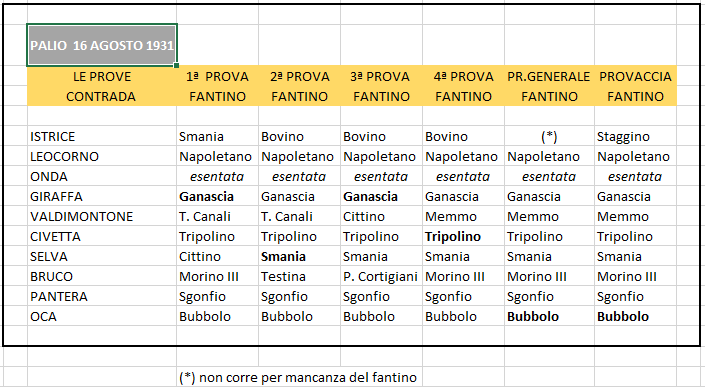
Task: Select the Memmo cell under PR.GENERALE
Action: [x=549, y=216]
